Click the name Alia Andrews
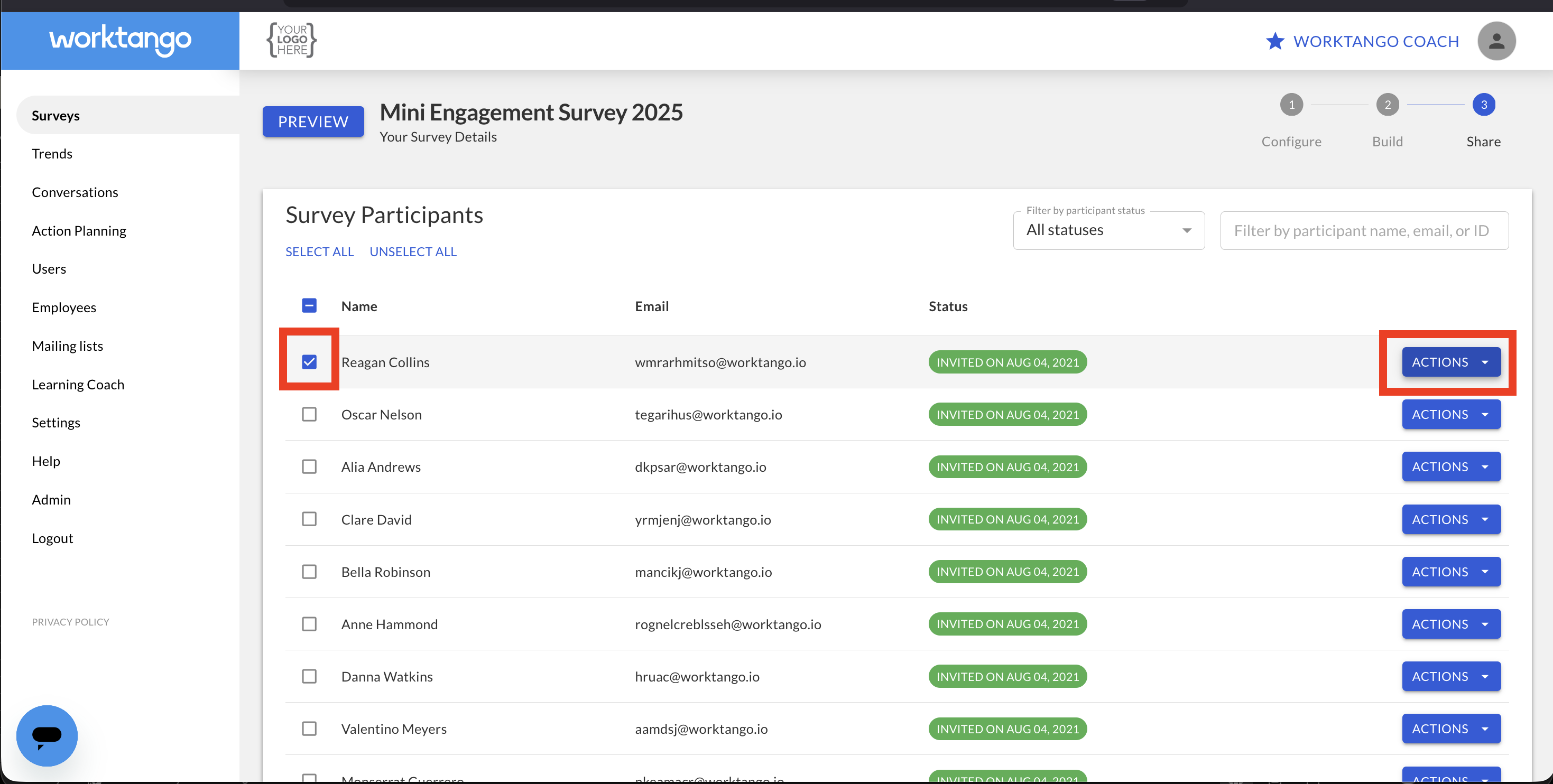The width and height of the screenshot is (1553, 784). (x=381, y=467)
